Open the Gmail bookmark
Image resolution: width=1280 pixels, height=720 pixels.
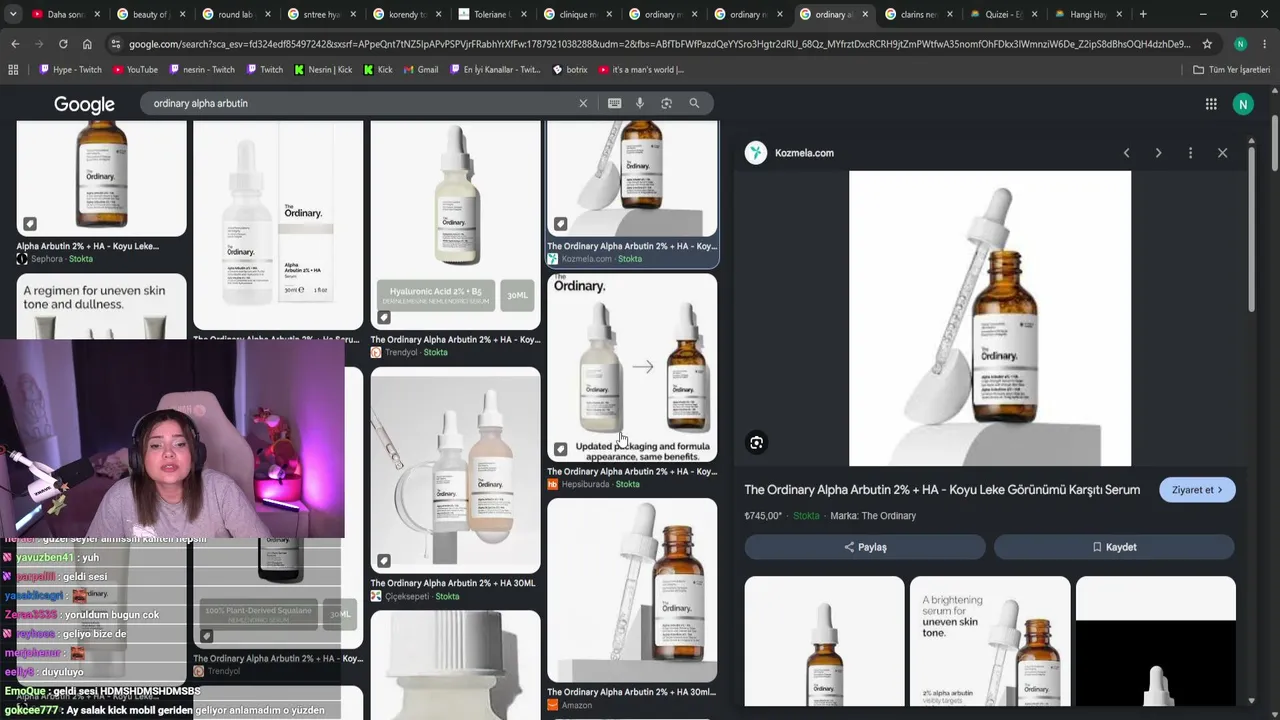click(x=420, y=70)
